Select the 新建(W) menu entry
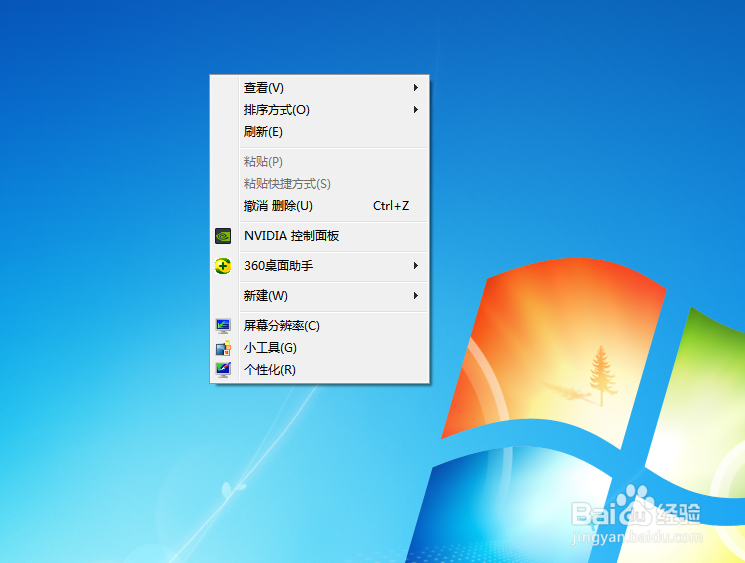The width and height of the screenshot is (745, 563). 320,296
